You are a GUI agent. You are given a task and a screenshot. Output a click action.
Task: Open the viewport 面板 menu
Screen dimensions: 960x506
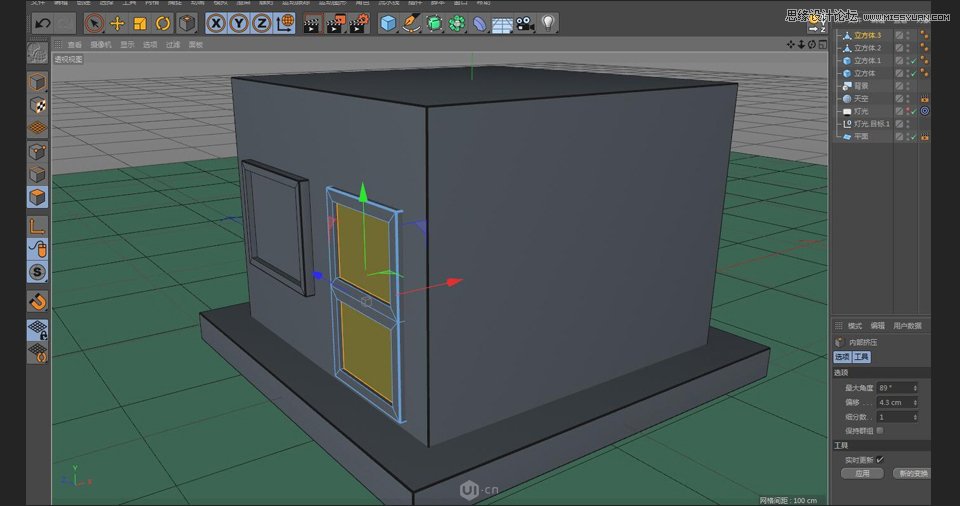click(196, 45)
